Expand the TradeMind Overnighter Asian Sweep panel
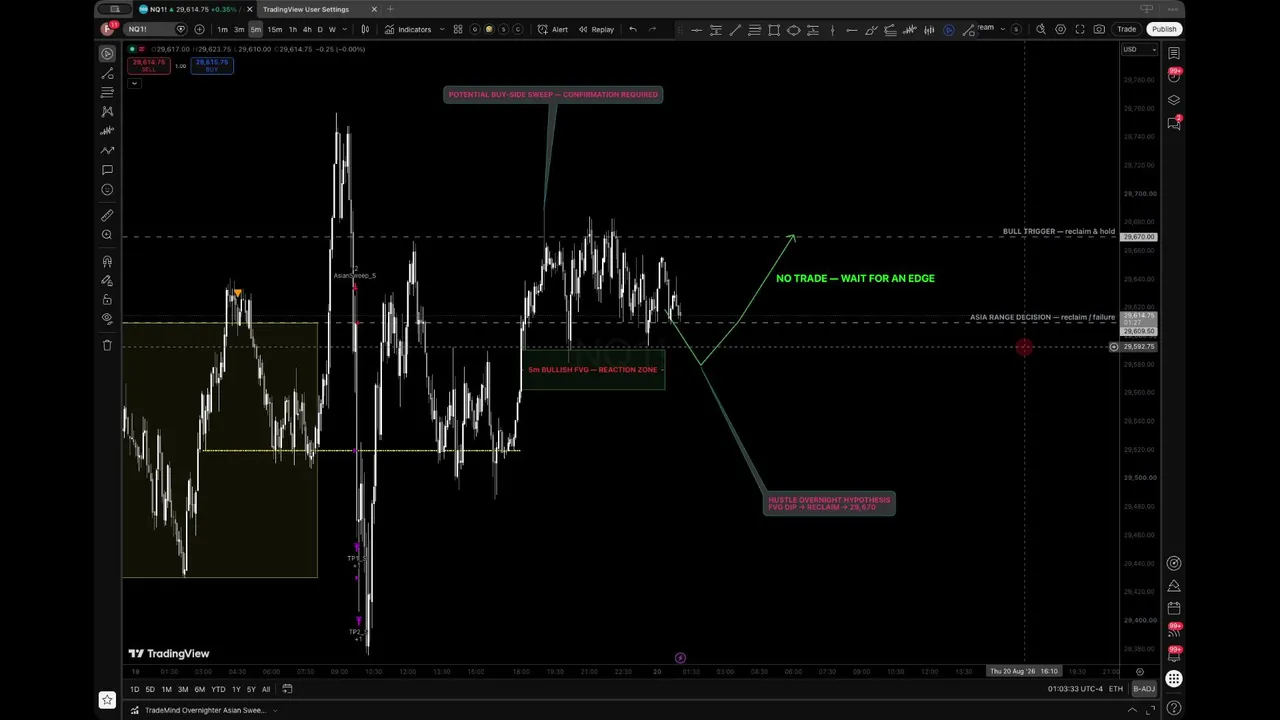 click(x=274, y=710)
